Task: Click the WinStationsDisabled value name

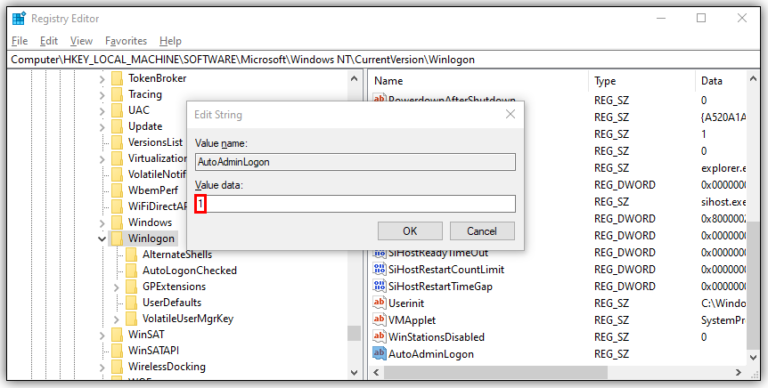Action: click(x=436, y=337)
